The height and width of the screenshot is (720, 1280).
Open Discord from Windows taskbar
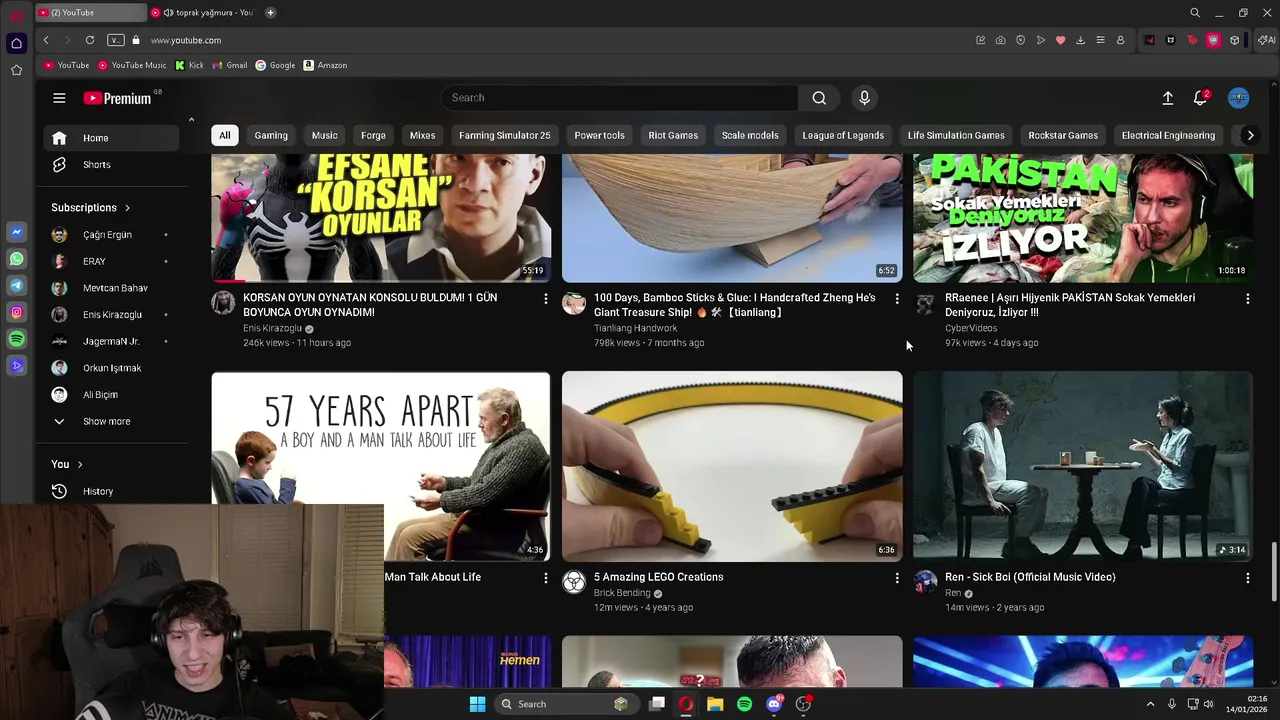pyautogui.click(x=774, y=704)
